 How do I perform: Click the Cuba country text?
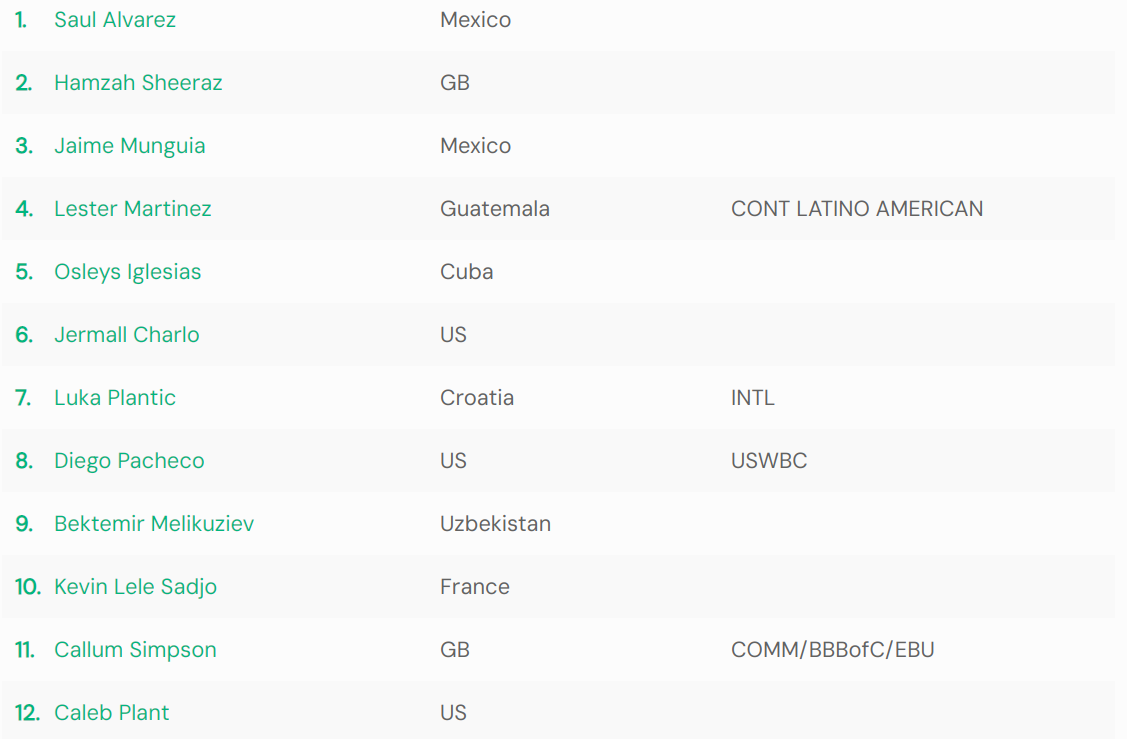pos(466,272)
